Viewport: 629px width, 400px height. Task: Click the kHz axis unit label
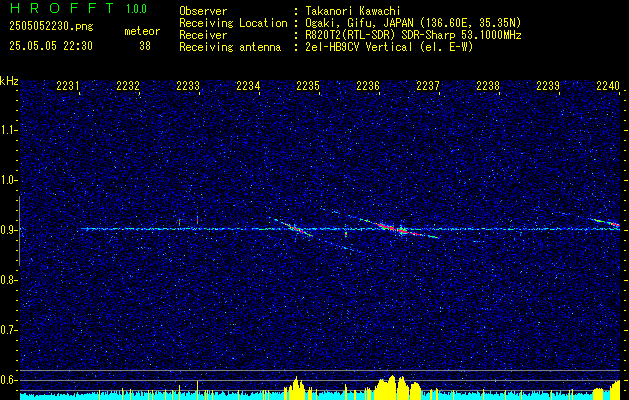coord(9,81)
